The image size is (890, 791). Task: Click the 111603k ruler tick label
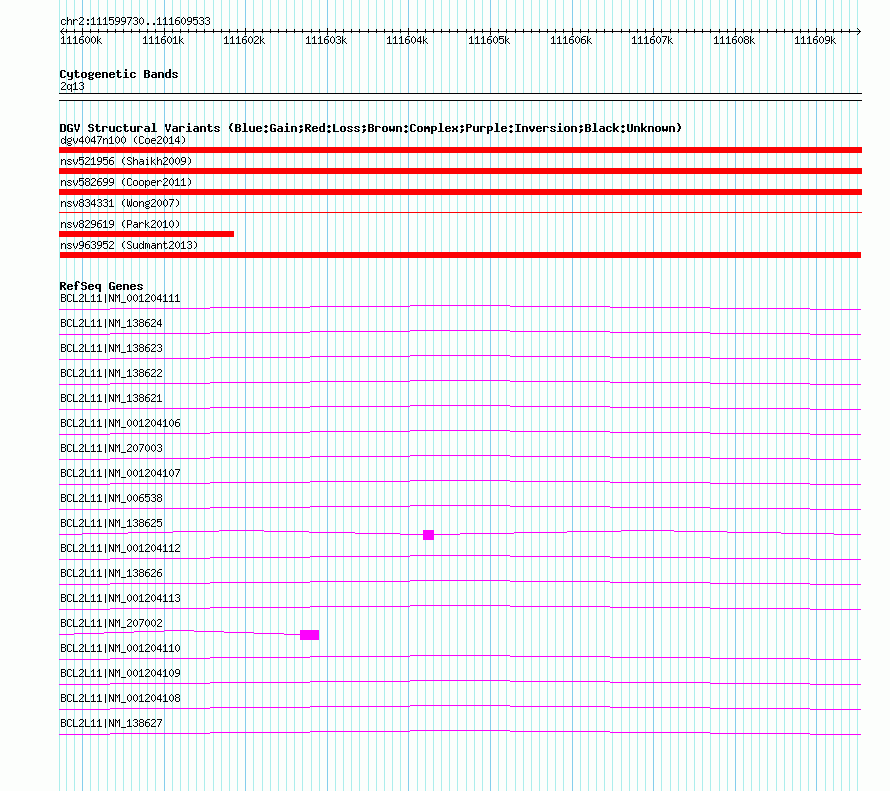(x=326, y=40)
